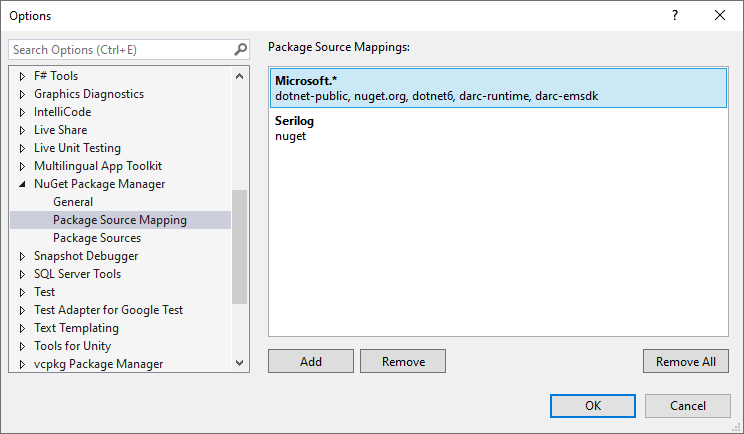This screenshot has width=744, height=434.
Task: Select Snapshot Debugger category
Action: pyautogui.click(x=86, y=256)
